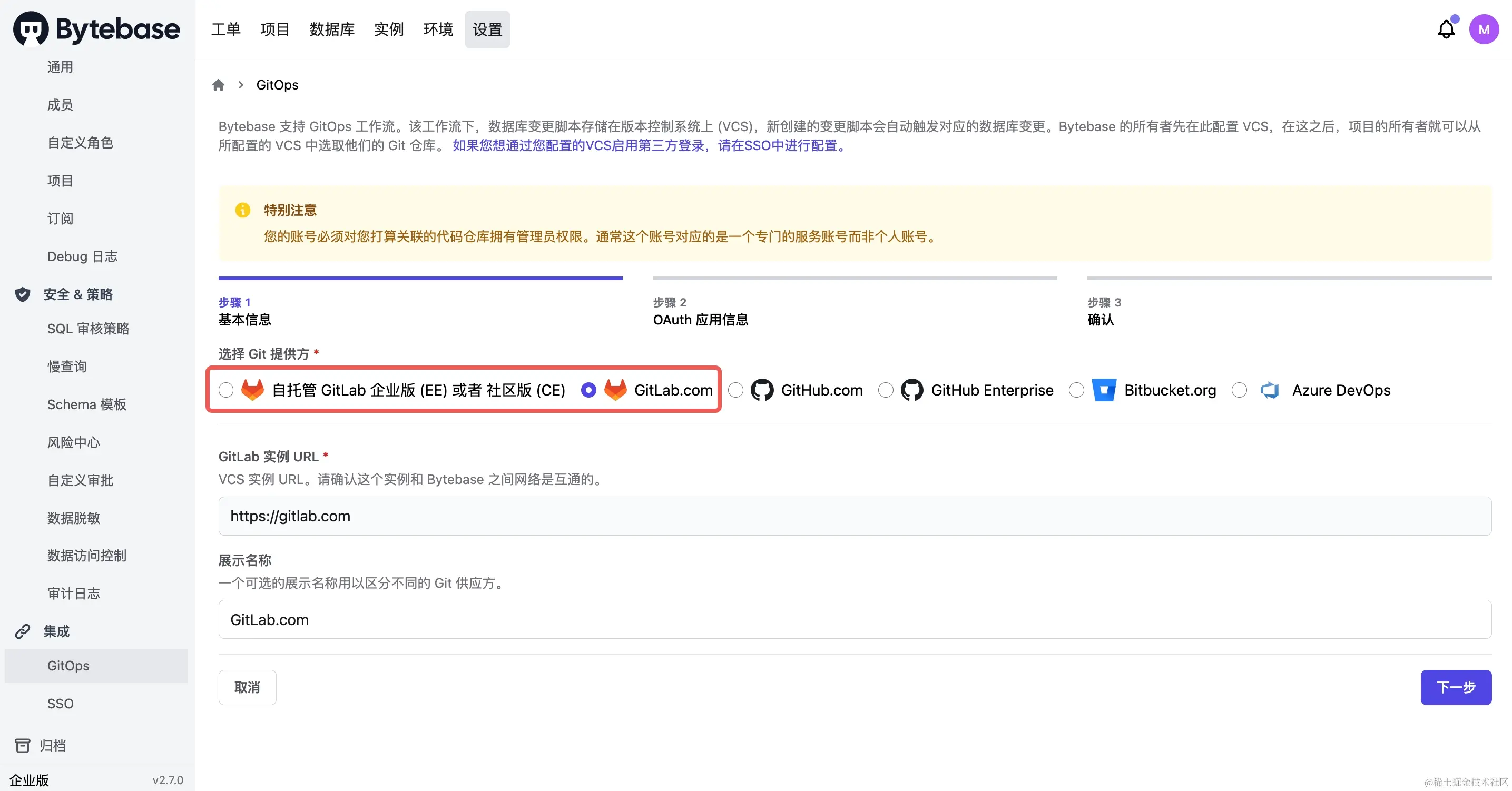Click the home breadcrumb icon
The image size is (1512, 791).
coord(219,84)
